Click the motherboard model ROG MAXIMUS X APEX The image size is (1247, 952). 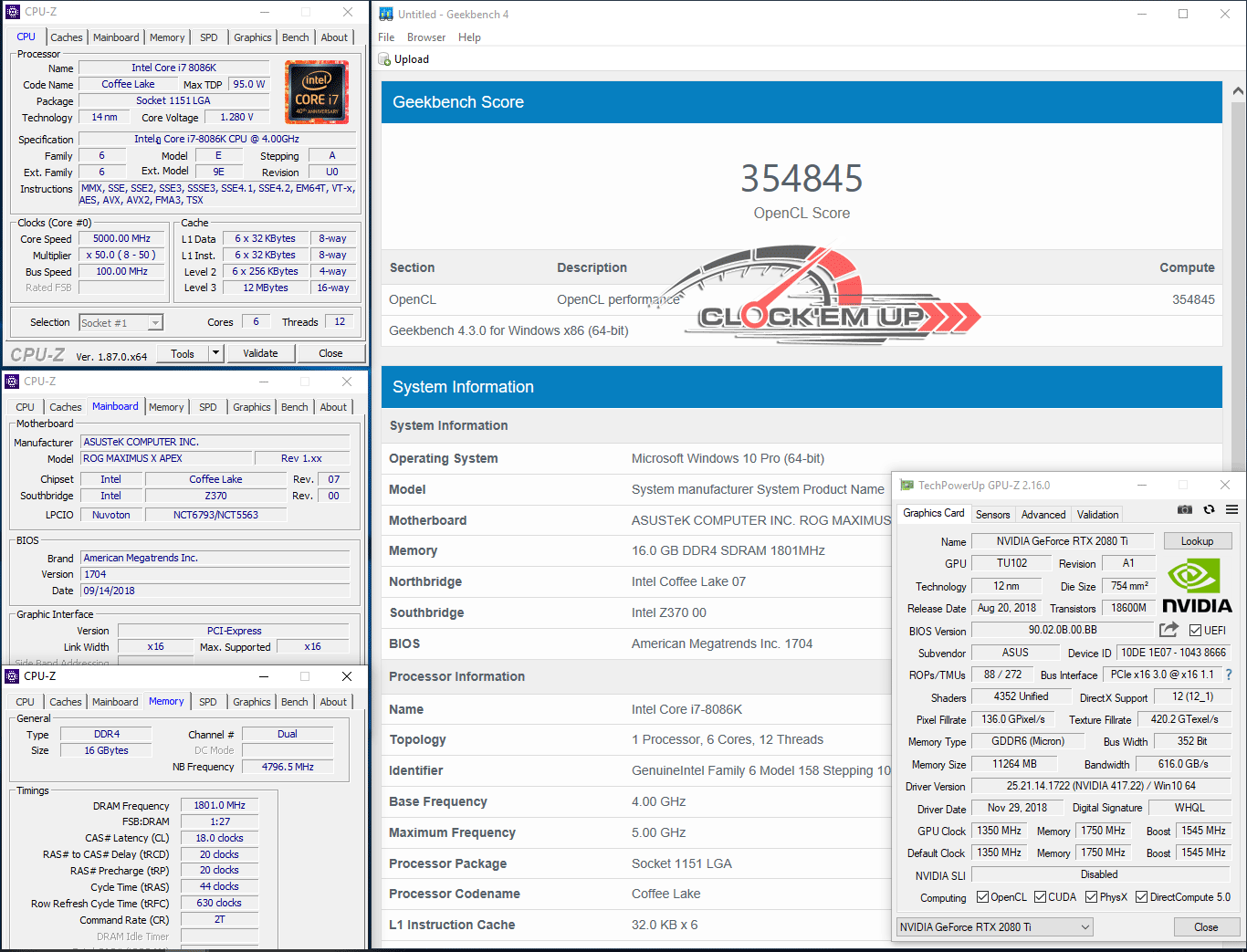tap(166, 458)
